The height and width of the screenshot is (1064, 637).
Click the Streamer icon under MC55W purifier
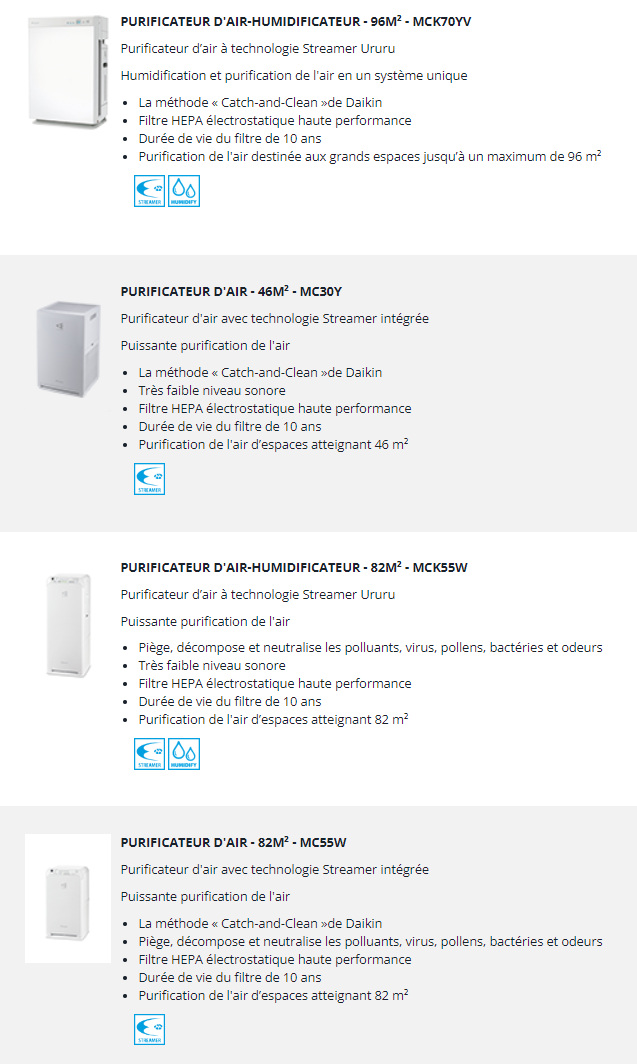(149, 1029)
